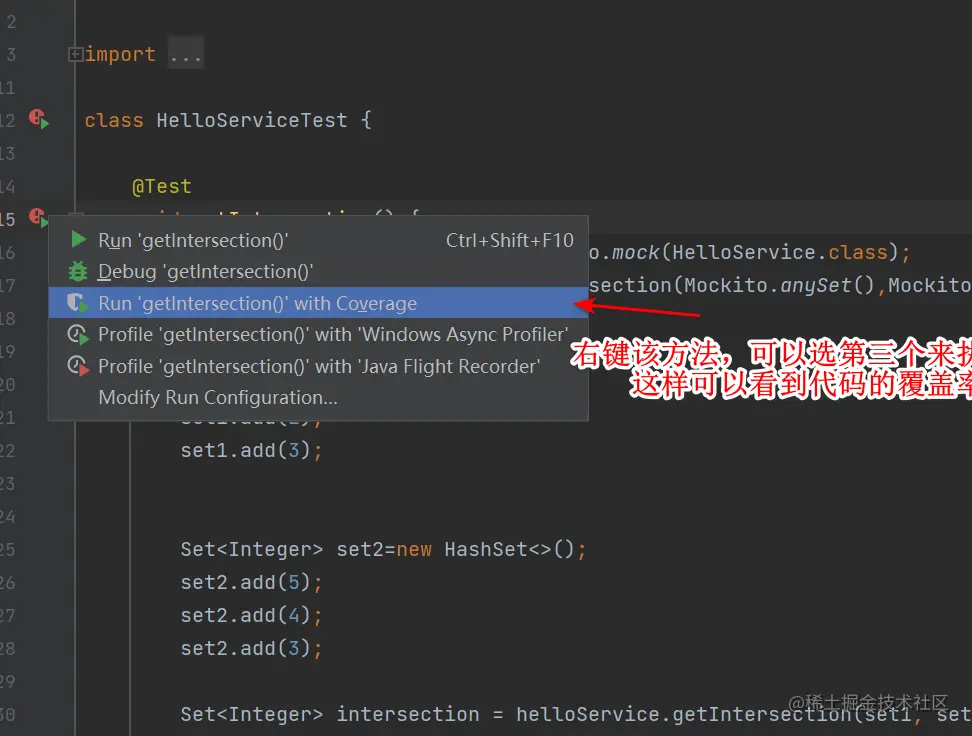Click 'Set<Integer> set2=new HashSet<>();' line
The width and height of the screenshot is (972, 736).
pos(383,549)
